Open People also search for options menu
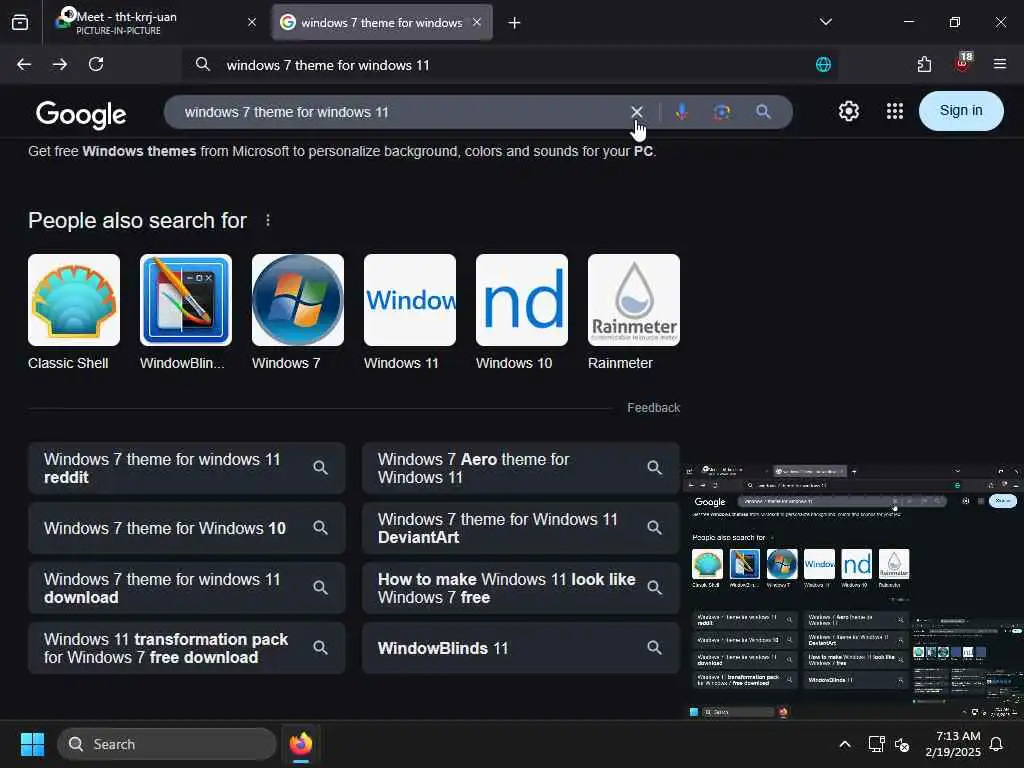 coord(268,221)
